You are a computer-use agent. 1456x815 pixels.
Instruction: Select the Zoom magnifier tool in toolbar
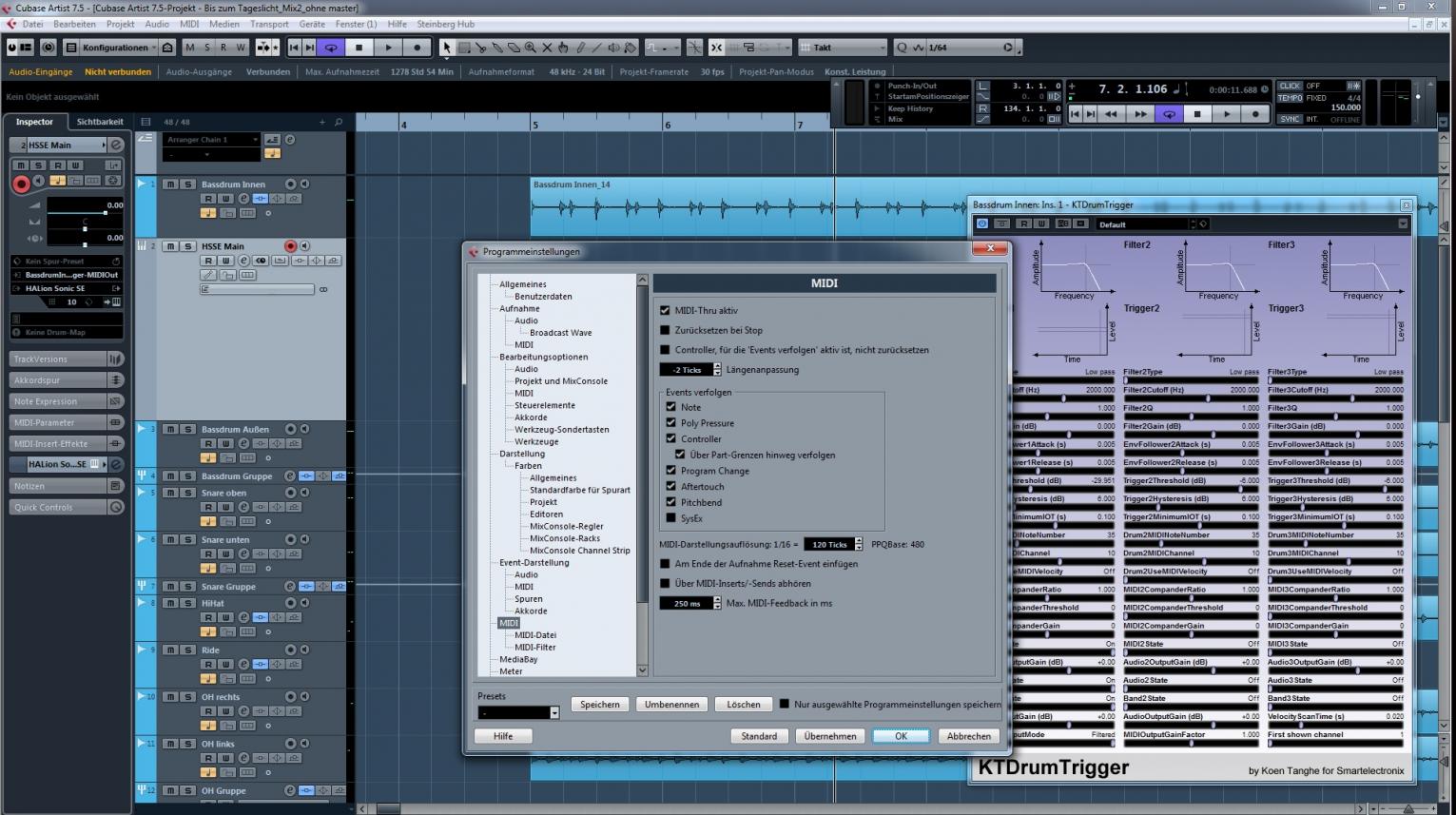[530, 48]
